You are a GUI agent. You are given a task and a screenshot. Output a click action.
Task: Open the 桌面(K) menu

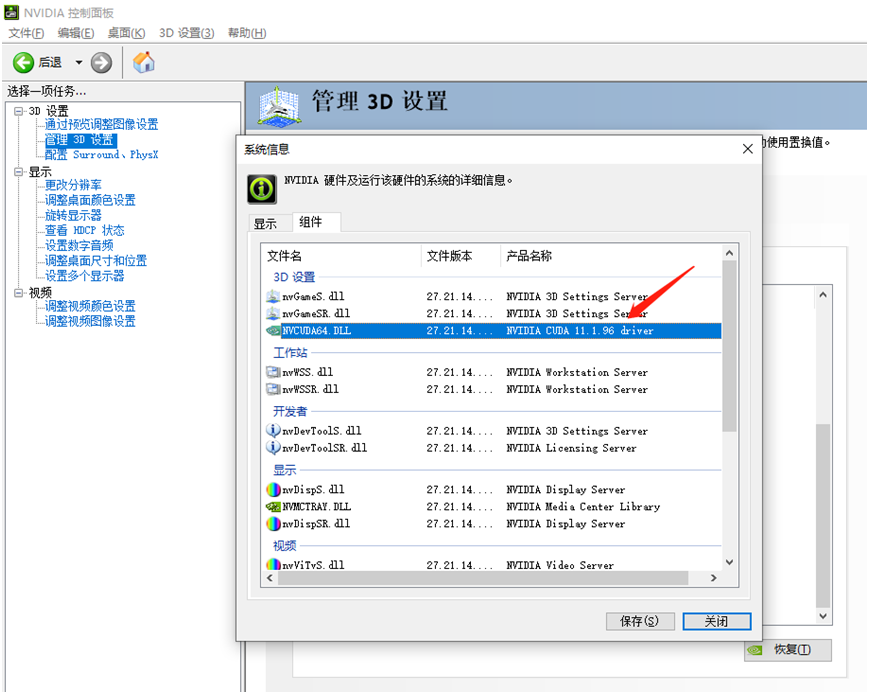click(x=126, y=33)
